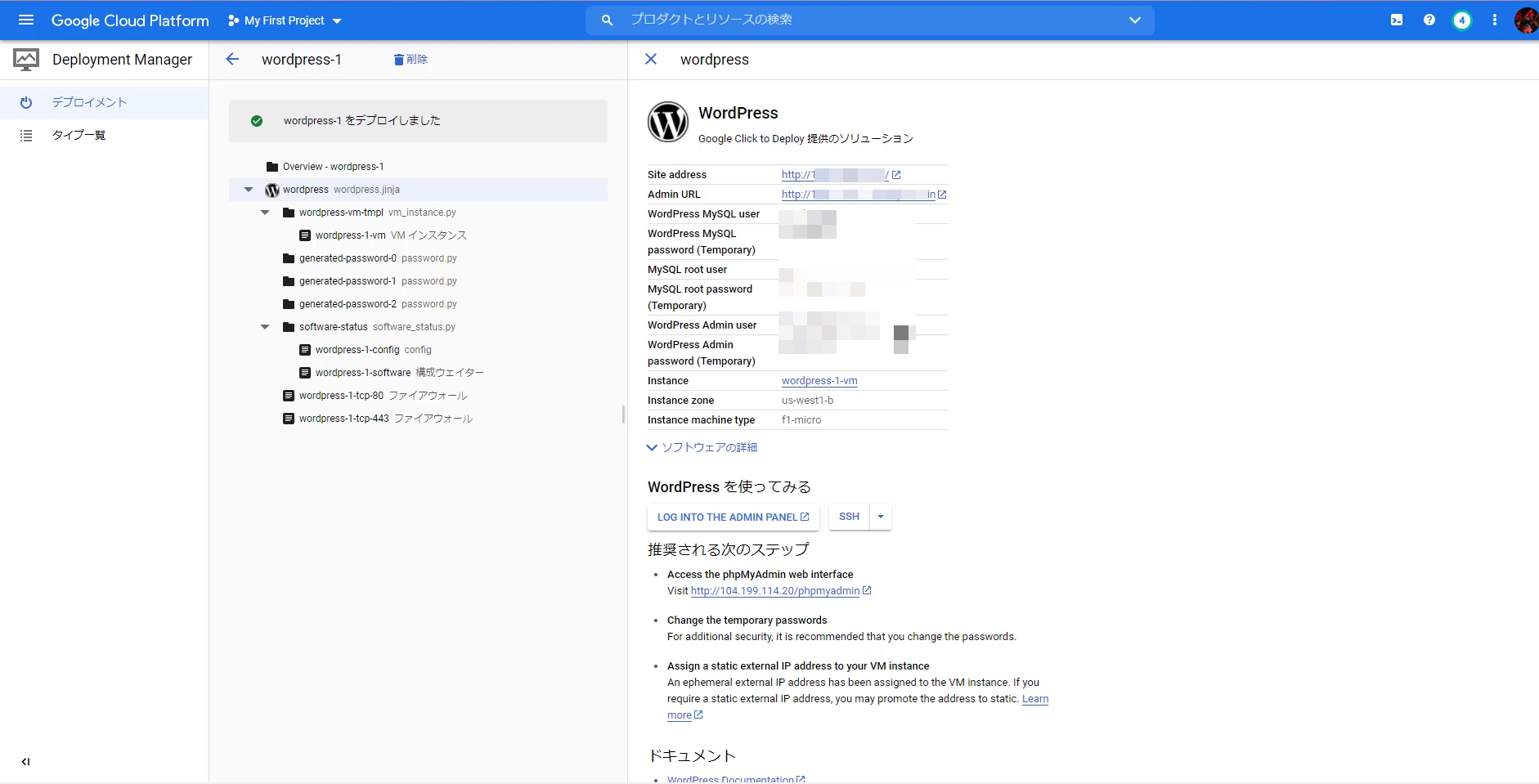
Task: Go back using the arrow beside wordpress-1
Action: tap(232, 59)
